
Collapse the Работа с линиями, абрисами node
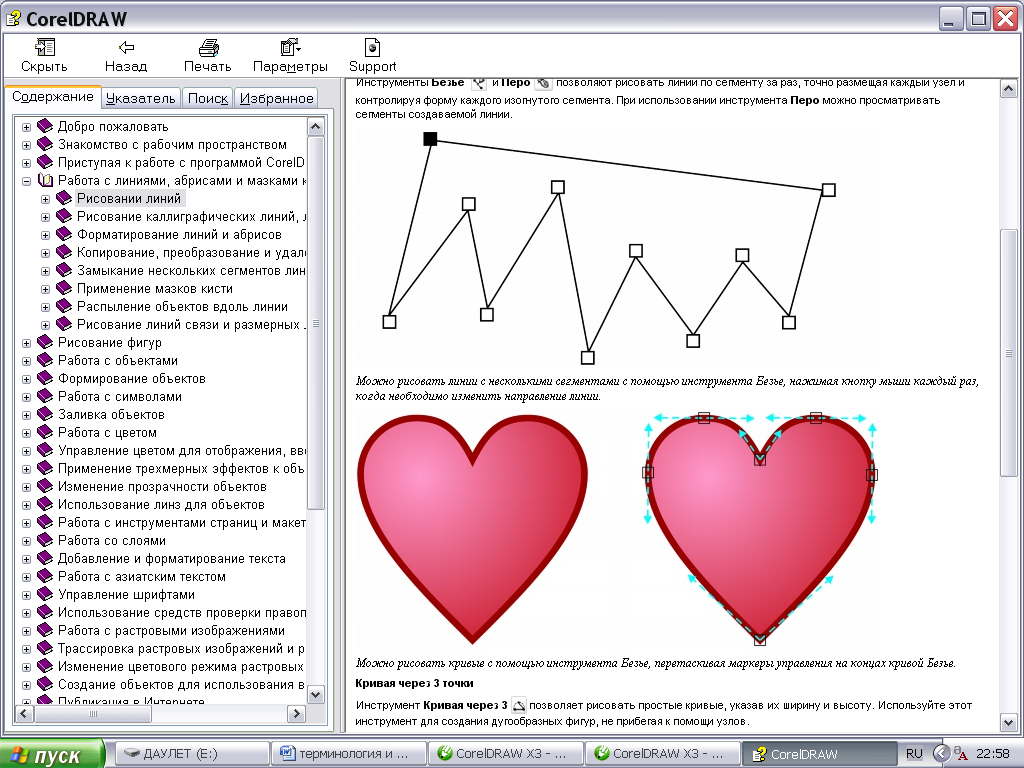coord(26,181)
